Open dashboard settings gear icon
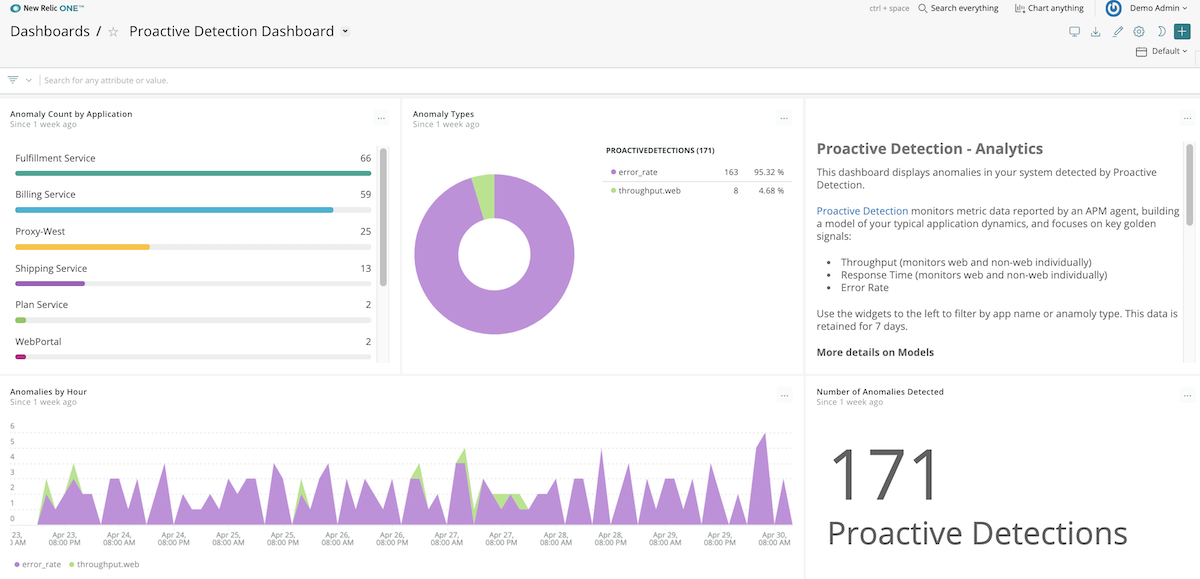The width and height of the screenshot is (1200, 579). [1139, 32]
